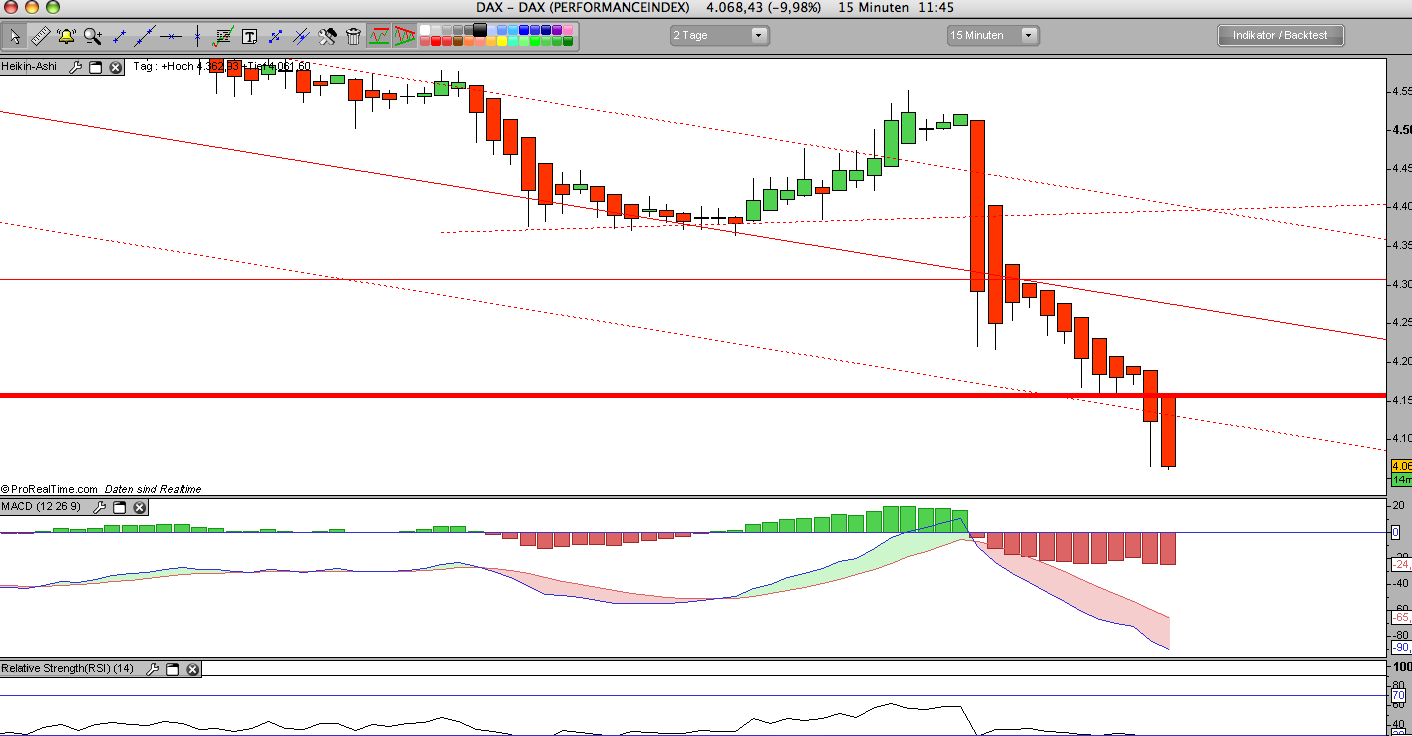Click the ProRealTime.com copyright text
This screenshot has height=736, width=1412.
pyautogui.click(x=49, y=489)
